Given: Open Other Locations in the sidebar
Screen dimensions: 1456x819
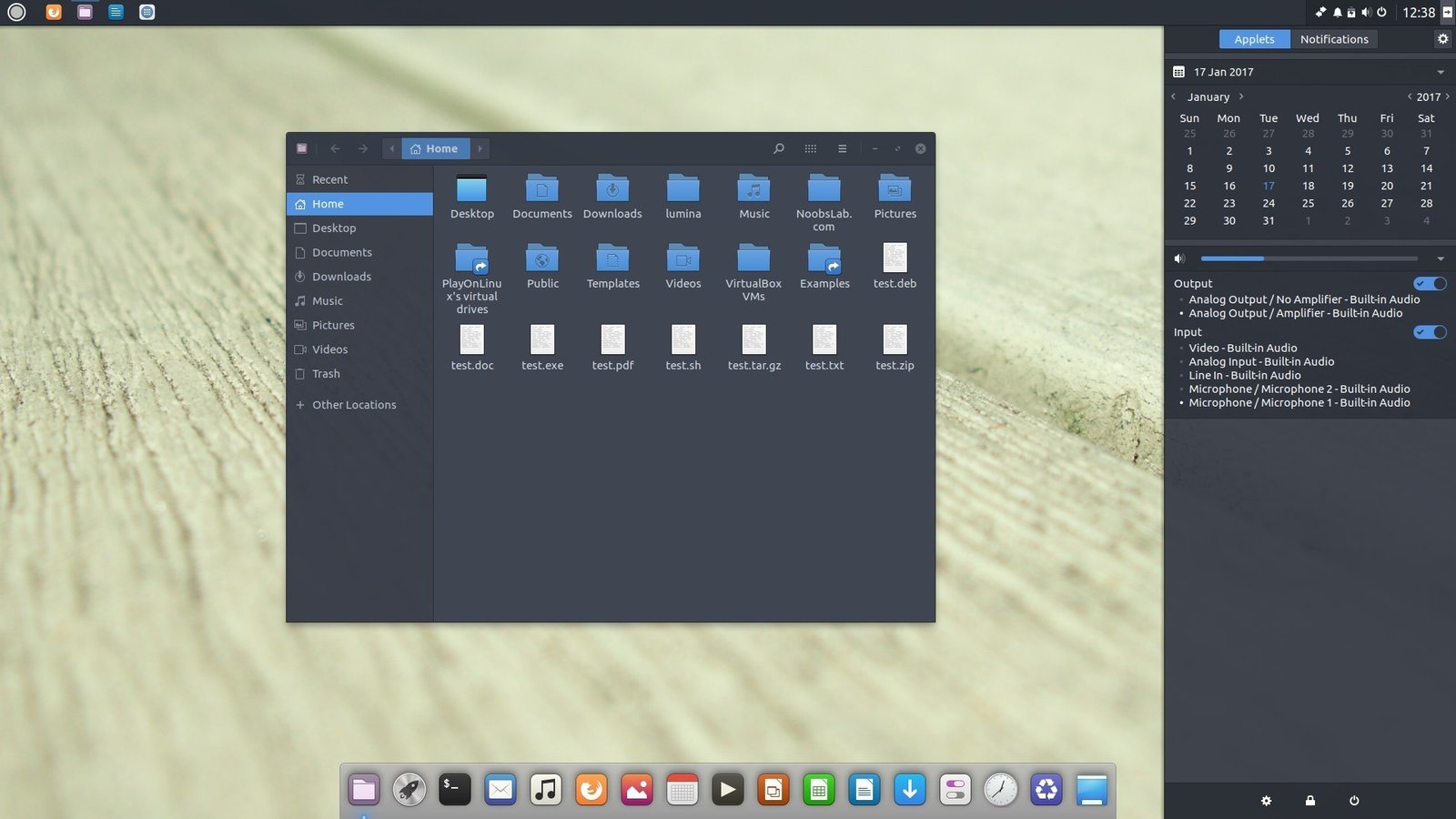Looking at the screenshot, I should tap(354, 404).
